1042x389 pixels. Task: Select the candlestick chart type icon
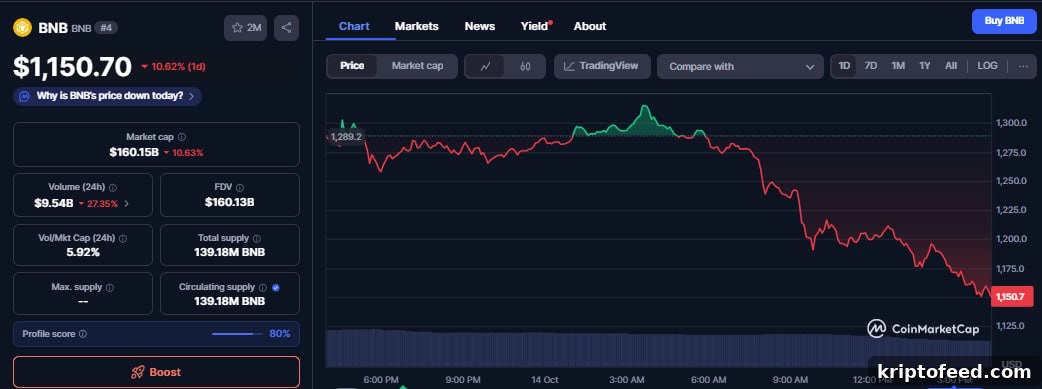pyautogui.click(x=525, y=66)
